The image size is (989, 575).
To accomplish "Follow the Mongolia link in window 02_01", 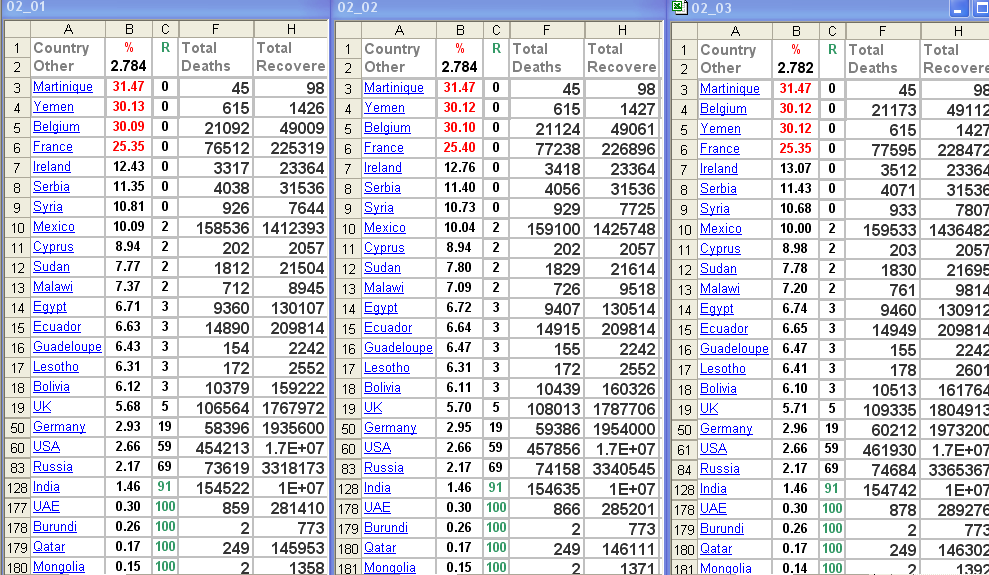I will [58, 566].
